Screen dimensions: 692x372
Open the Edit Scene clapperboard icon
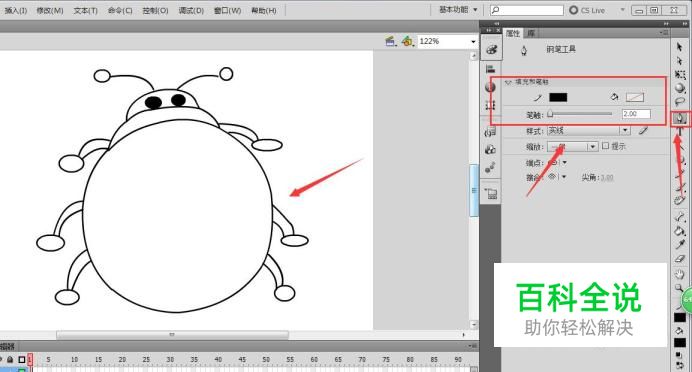(x=390, y=41)
